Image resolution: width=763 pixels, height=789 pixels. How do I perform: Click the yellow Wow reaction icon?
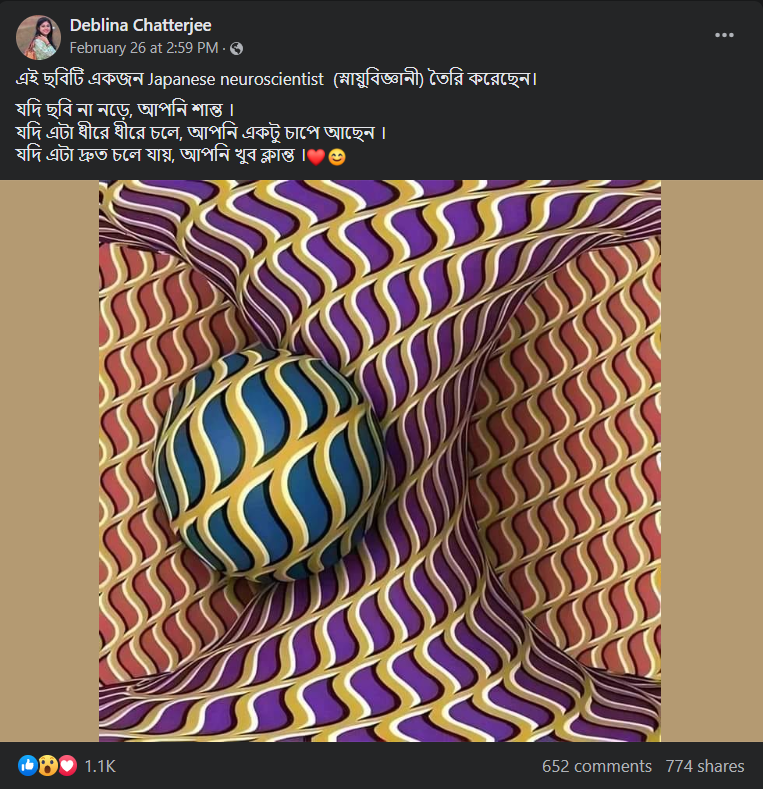tap(47, 766)
